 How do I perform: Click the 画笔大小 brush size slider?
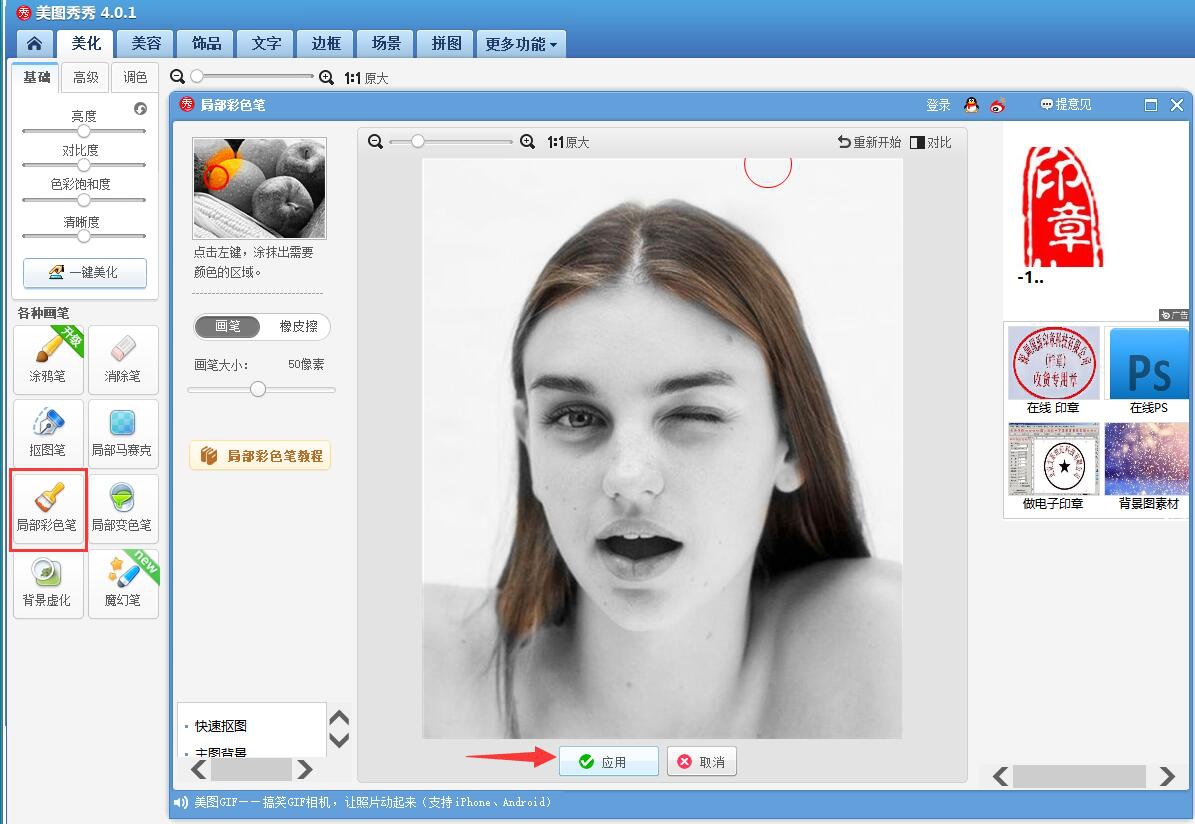[x=258, y=389]
